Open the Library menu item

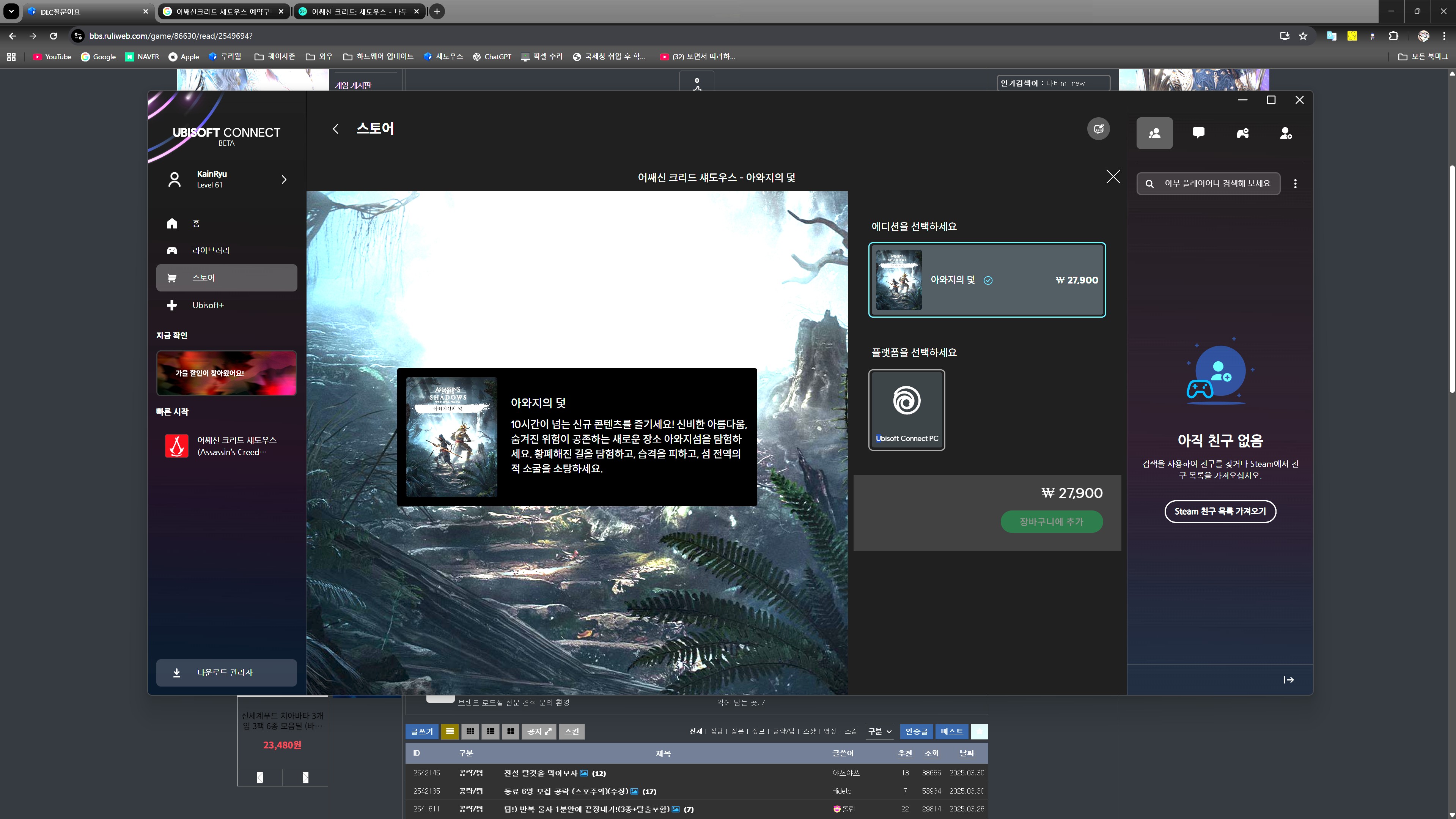(211, 250)
